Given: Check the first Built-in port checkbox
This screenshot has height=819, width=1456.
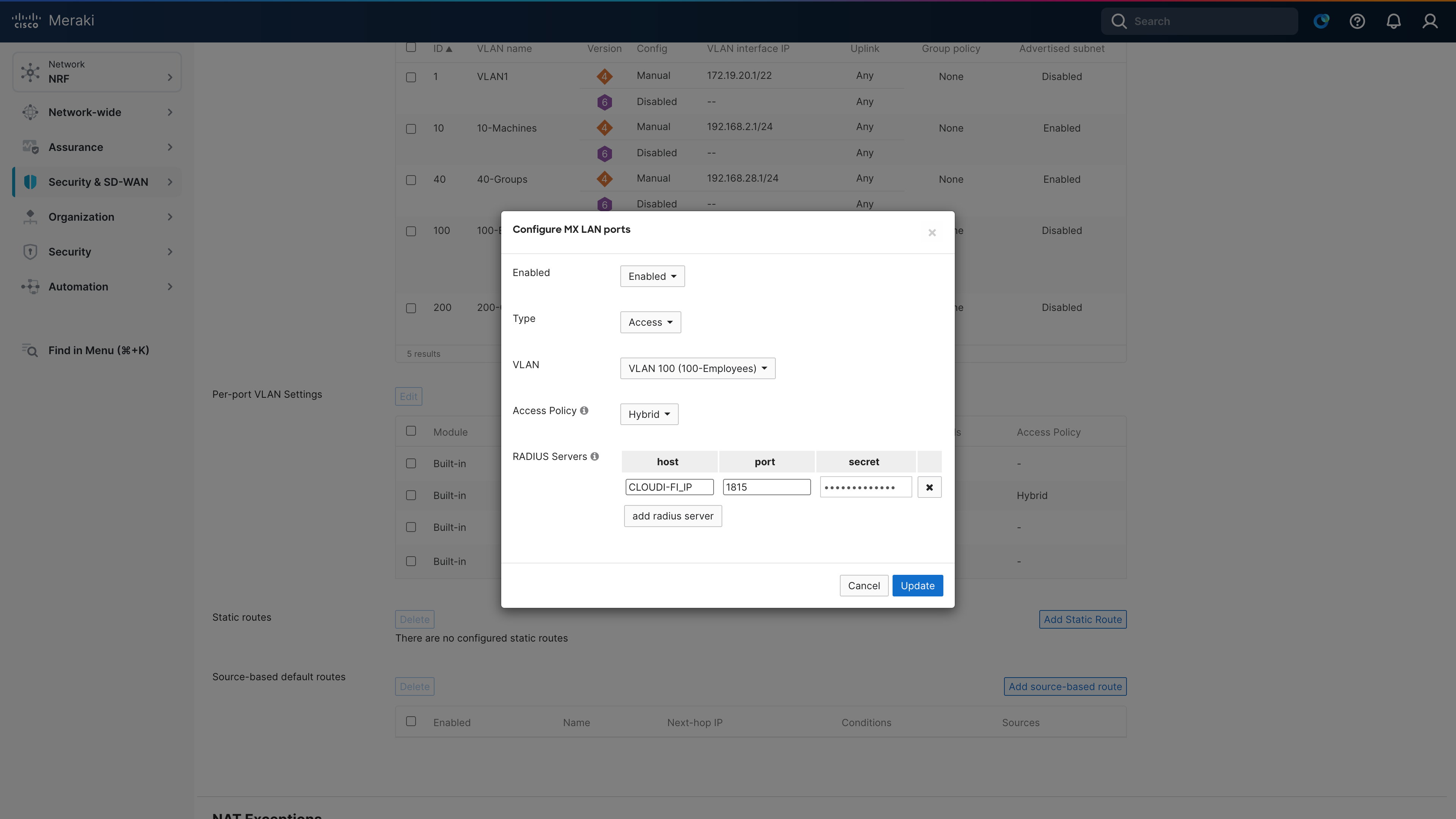Looking at the screenshot, I should [411, 463].
